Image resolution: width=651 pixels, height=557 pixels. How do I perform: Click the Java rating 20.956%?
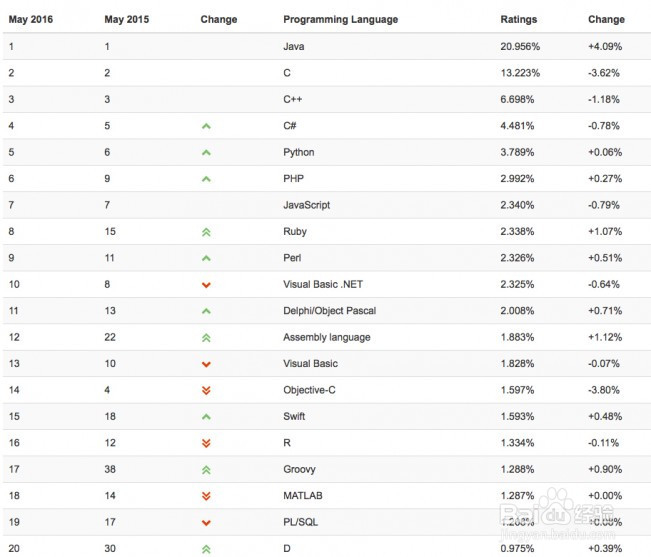(519, 46)
